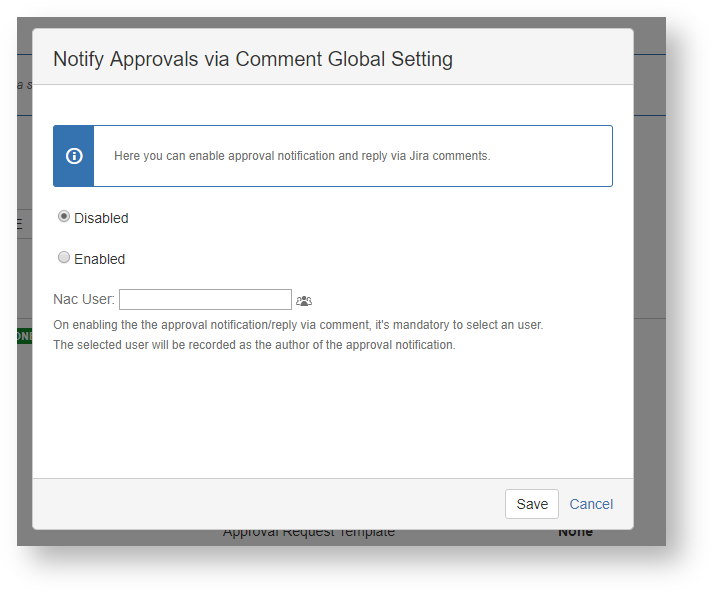Image resolution: width=714 pixels, height=594 pixels.
Task: Click the Nac User text field
Action: pos(205,300)
